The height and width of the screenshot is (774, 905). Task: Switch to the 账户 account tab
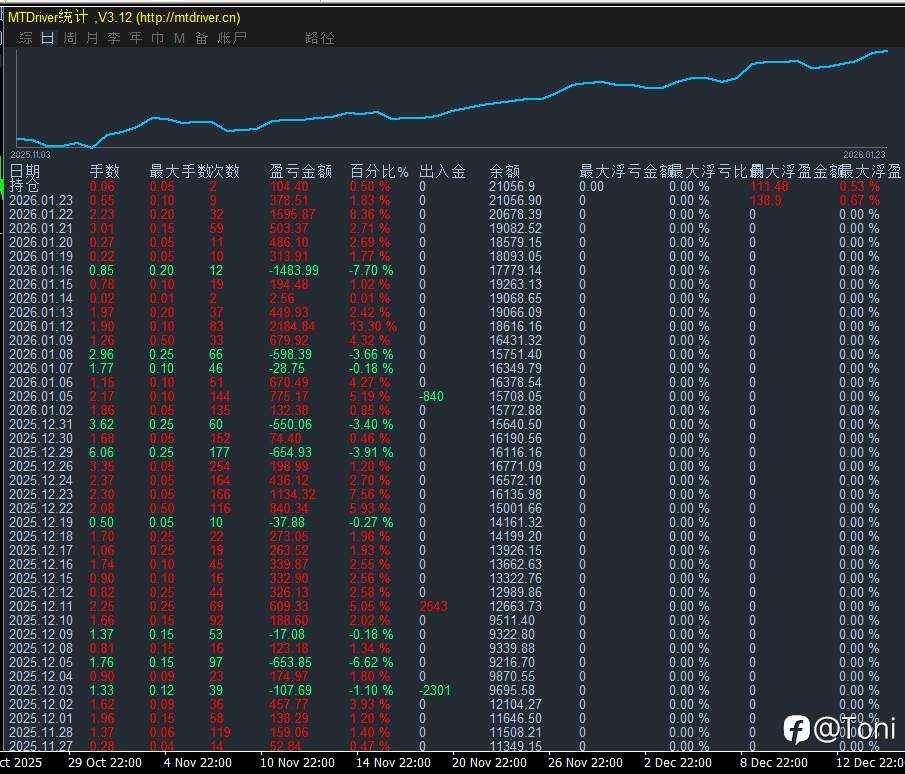[x=232, y=38]
